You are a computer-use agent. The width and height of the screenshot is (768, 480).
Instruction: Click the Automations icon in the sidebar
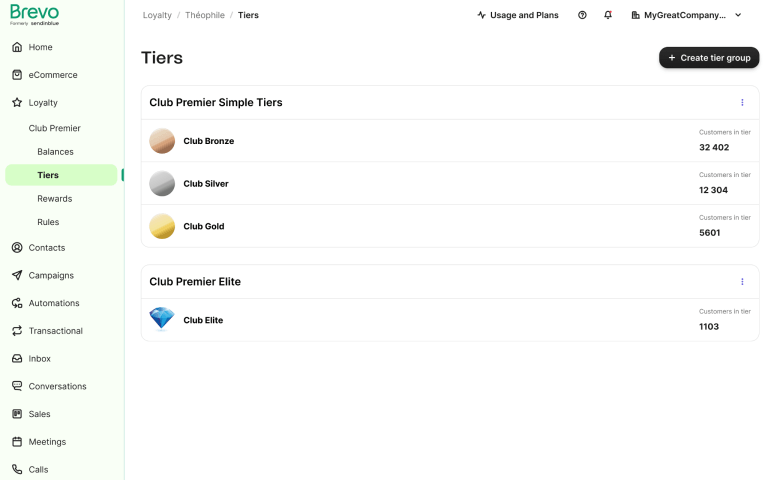tap(17, 303)
